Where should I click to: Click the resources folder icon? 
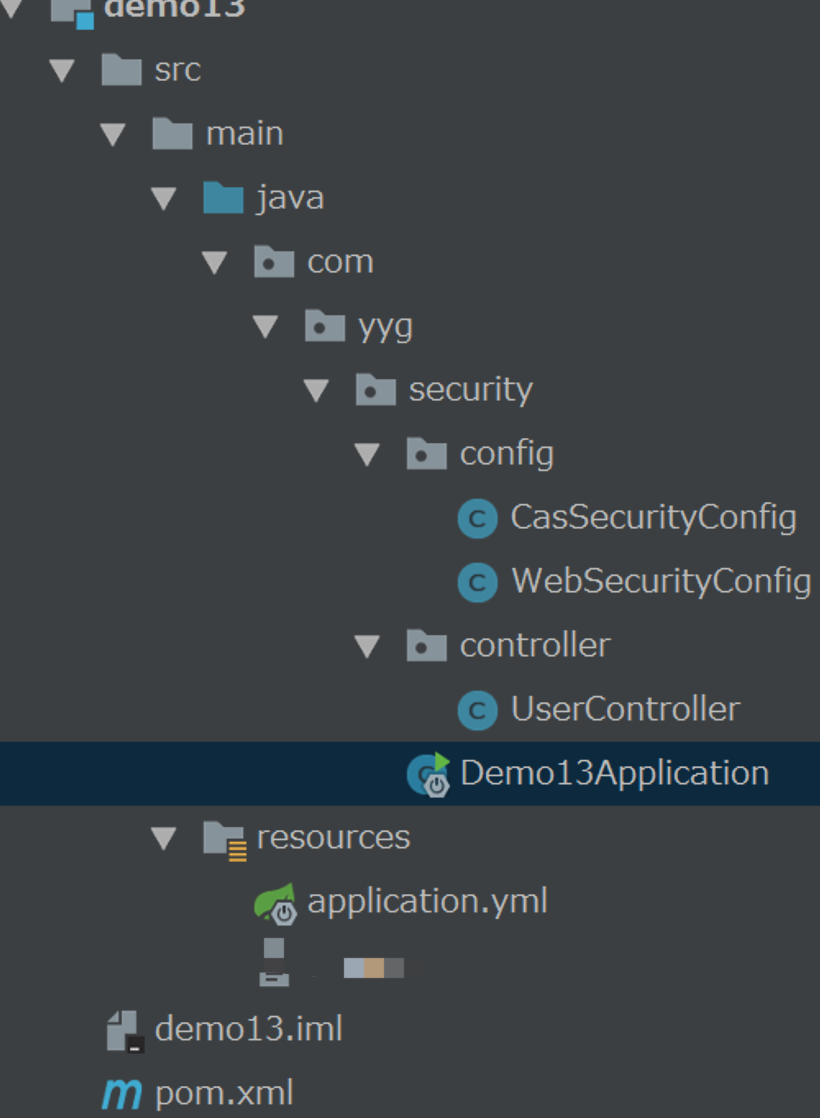pyautogui.click(x=224, y=837)
